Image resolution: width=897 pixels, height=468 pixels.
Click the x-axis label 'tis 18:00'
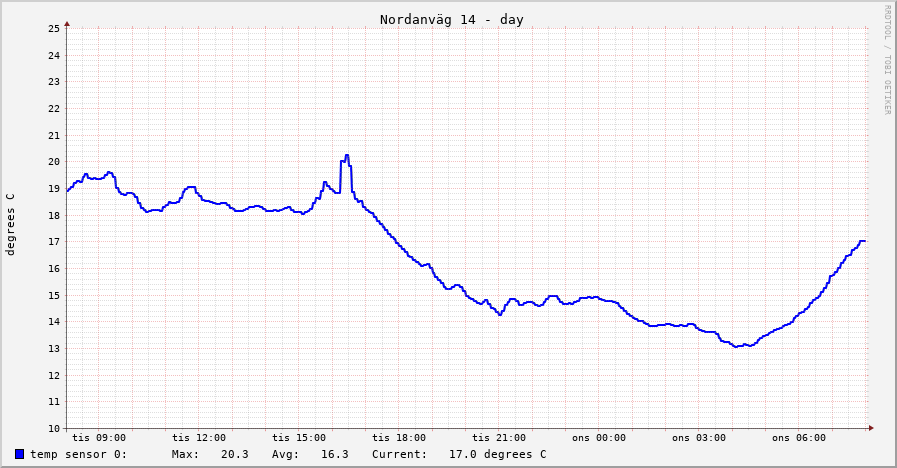click(399, 438)
